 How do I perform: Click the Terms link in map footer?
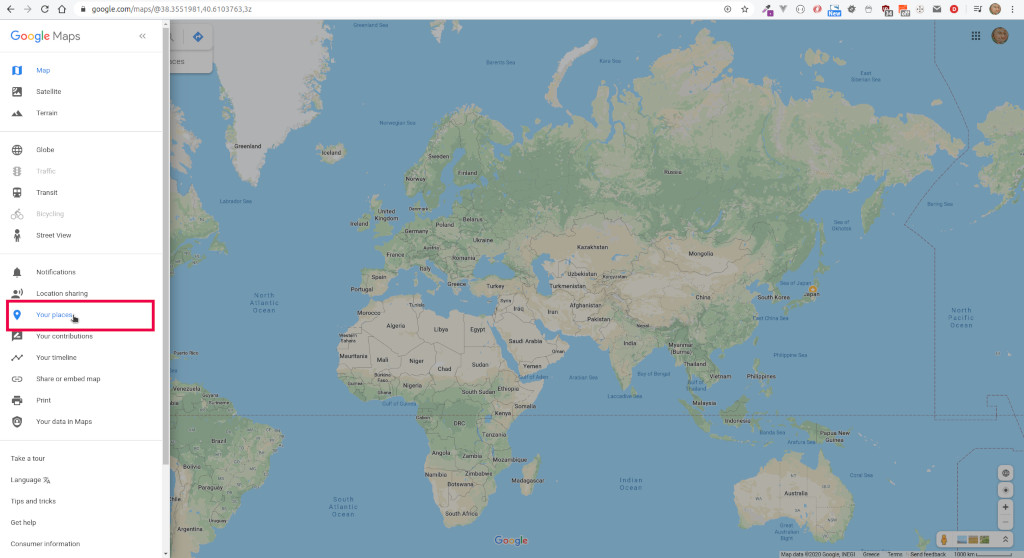coord(895,554)
